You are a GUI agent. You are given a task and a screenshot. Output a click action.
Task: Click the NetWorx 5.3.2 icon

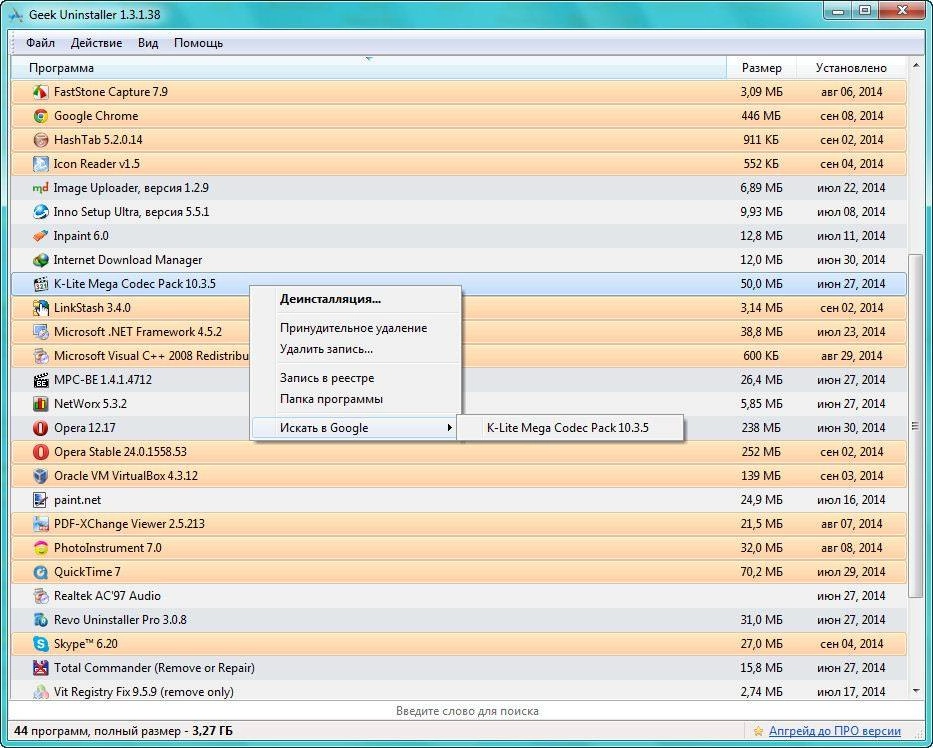point(40,404)
